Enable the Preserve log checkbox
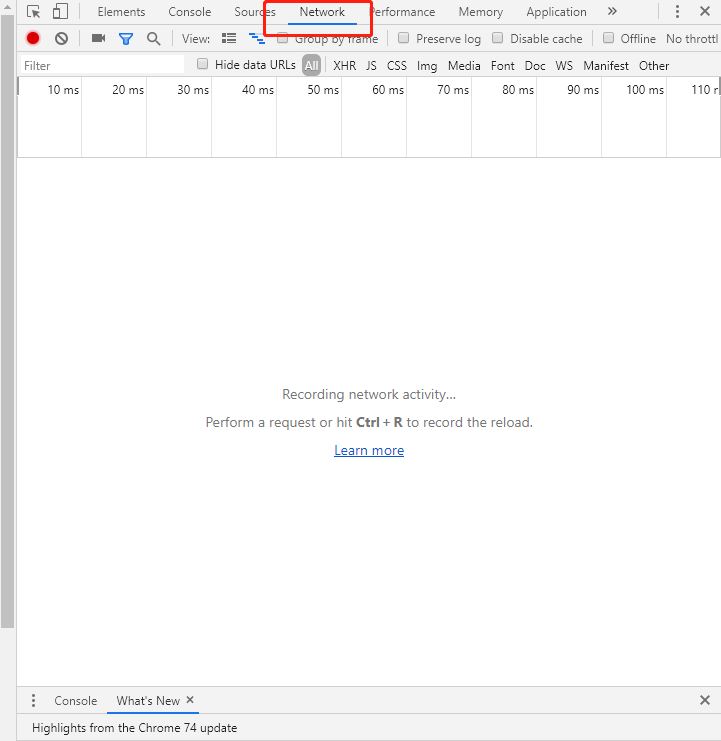 click(x=404, y=38)
